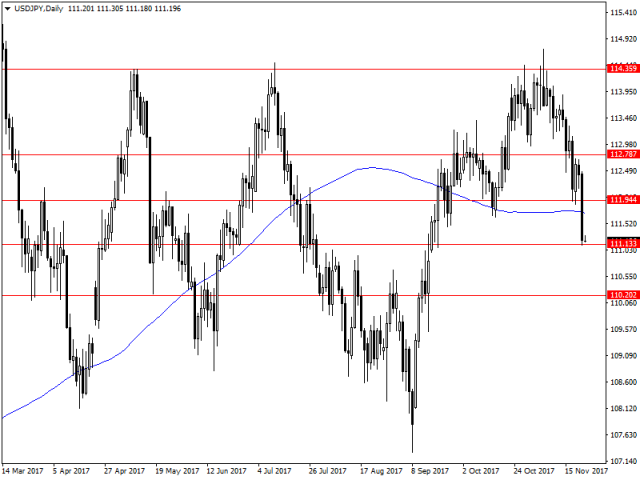Select the red 112.787 price level label
The image size is (640, 480).
[623, 154]
